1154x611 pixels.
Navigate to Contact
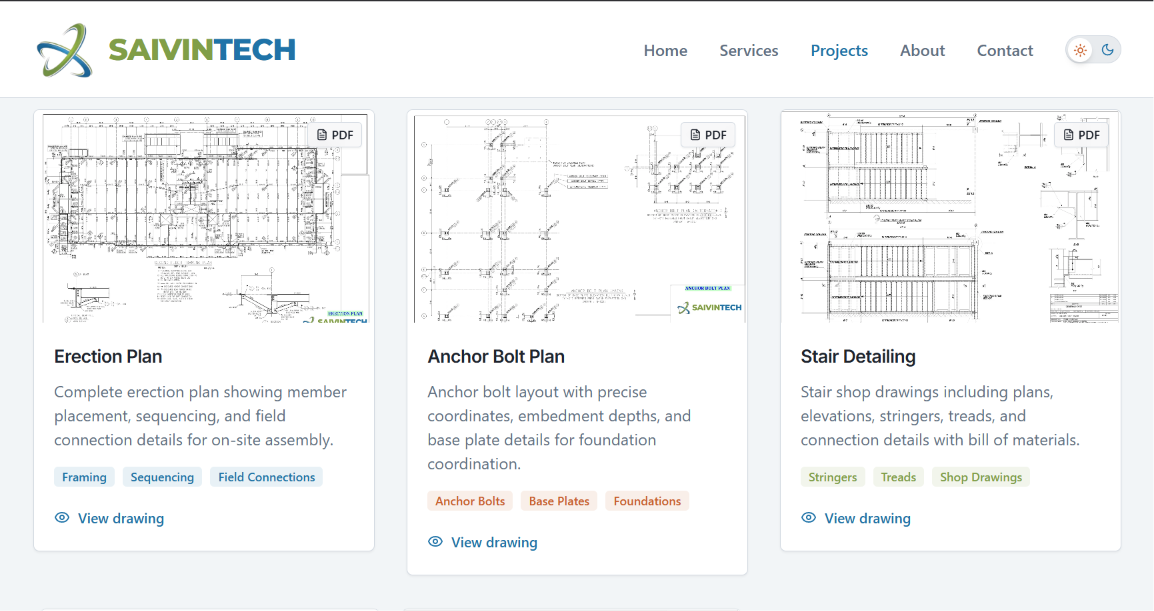(x=1005, y=50)
